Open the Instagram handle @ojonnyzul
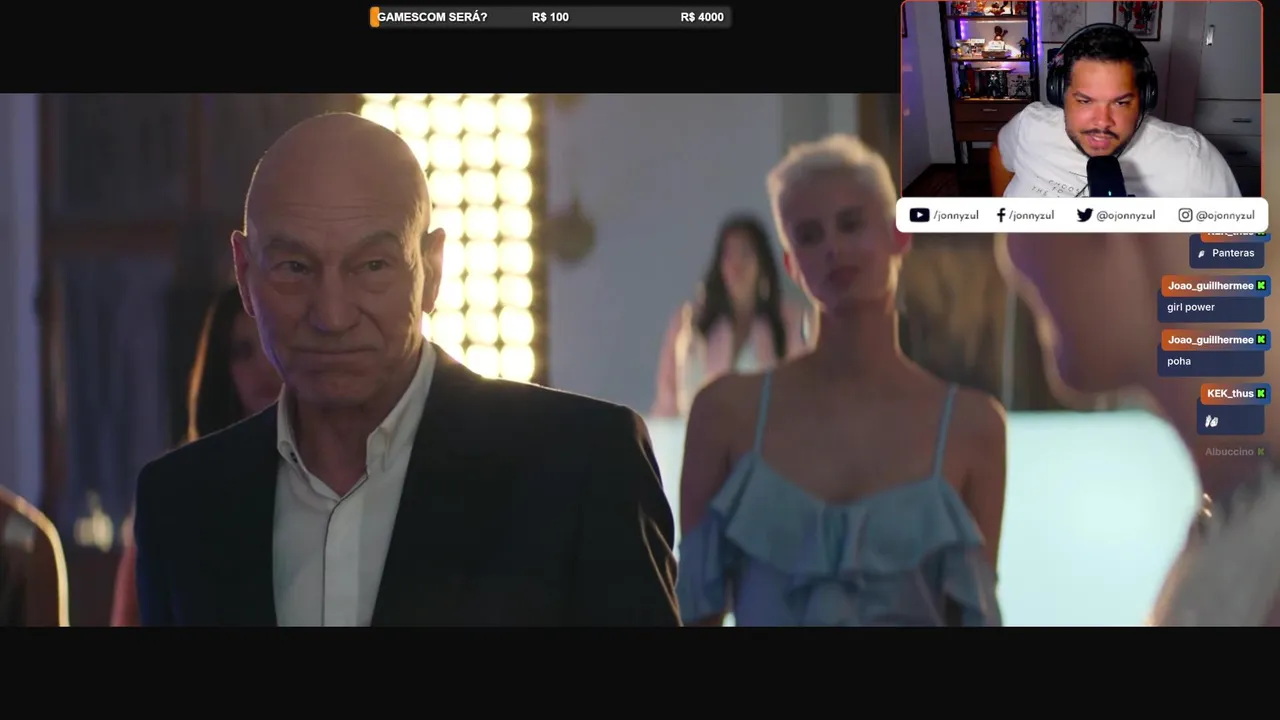 1225,215
